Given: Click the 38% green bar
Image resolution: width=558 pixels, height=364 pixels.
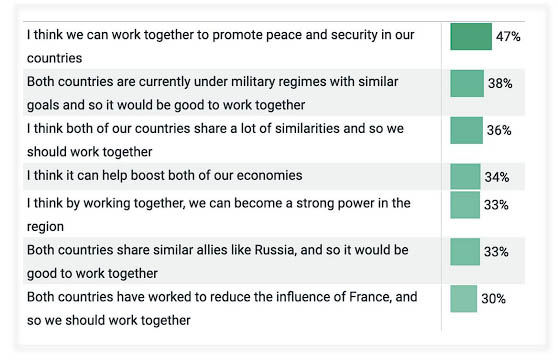Looking at the screenshot, I should [467, 84].
